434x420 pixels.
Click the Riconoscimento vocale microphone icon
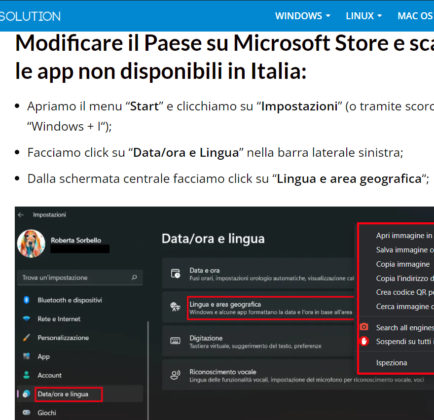(x=175, y=375)
